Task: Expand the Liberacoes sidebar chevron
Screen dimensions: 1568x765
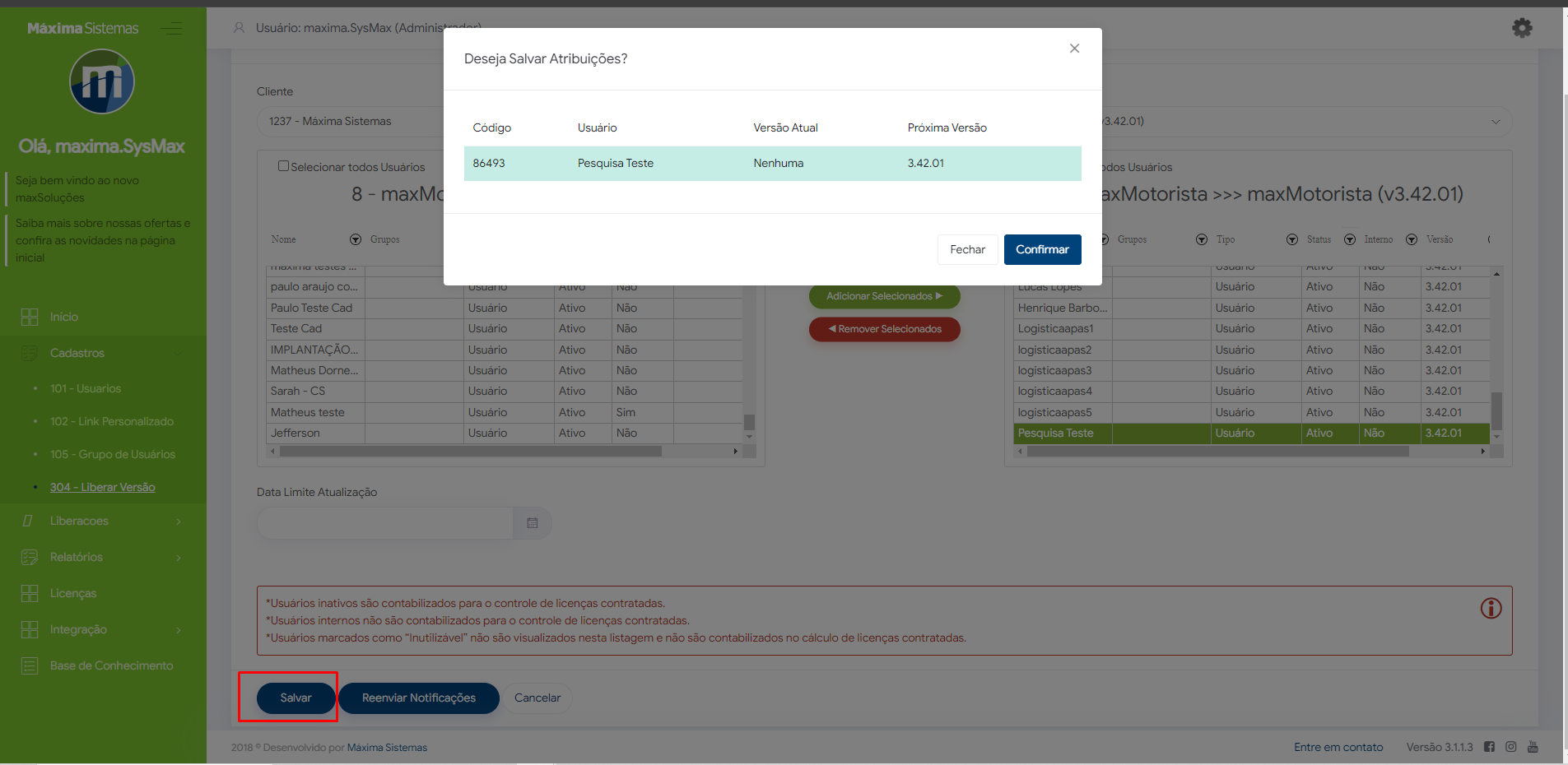Action: [179, 522]
